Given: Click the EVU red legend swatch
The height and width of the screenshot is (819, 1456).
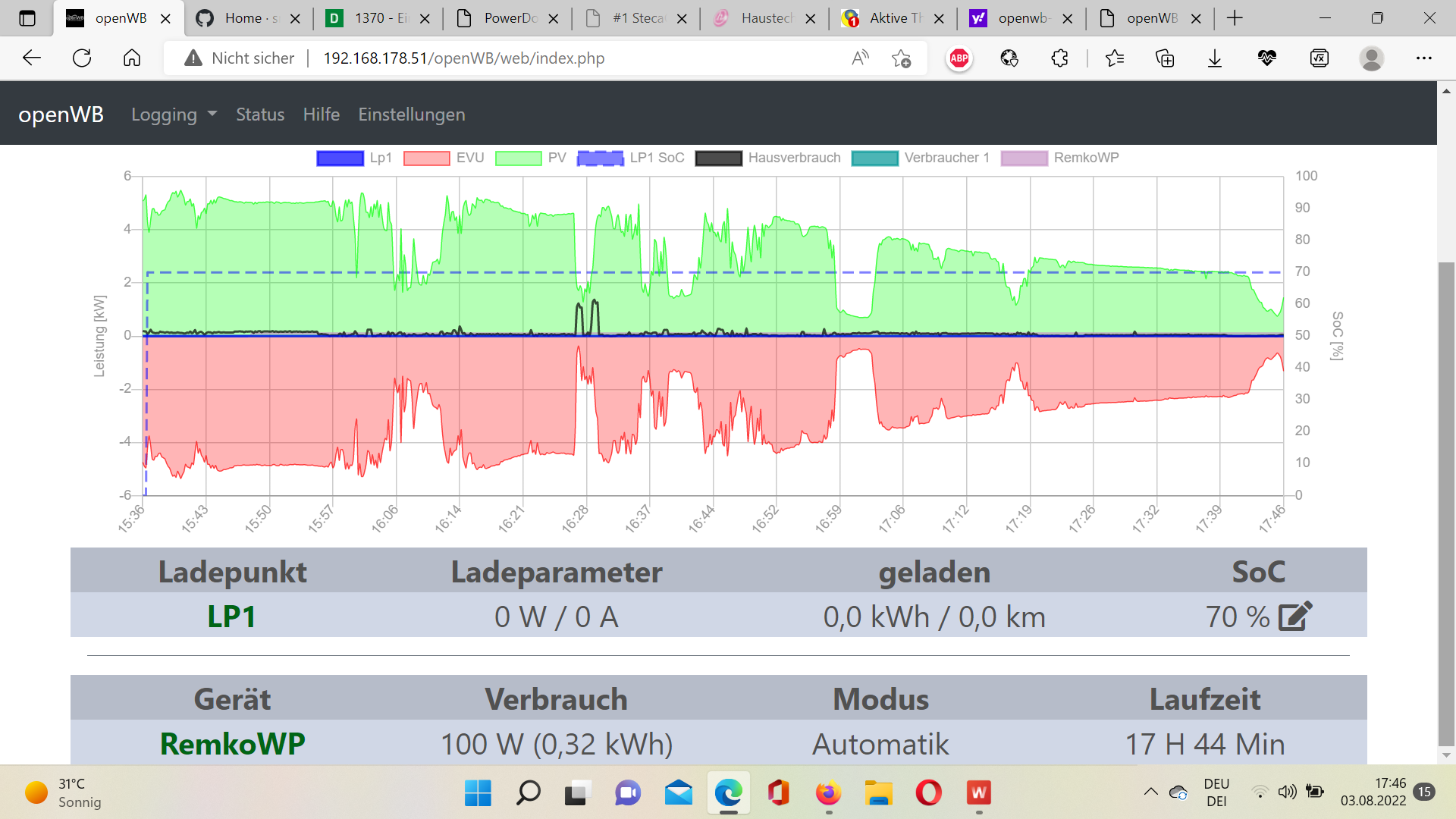Looking at the screenshot, I should 426,158.
